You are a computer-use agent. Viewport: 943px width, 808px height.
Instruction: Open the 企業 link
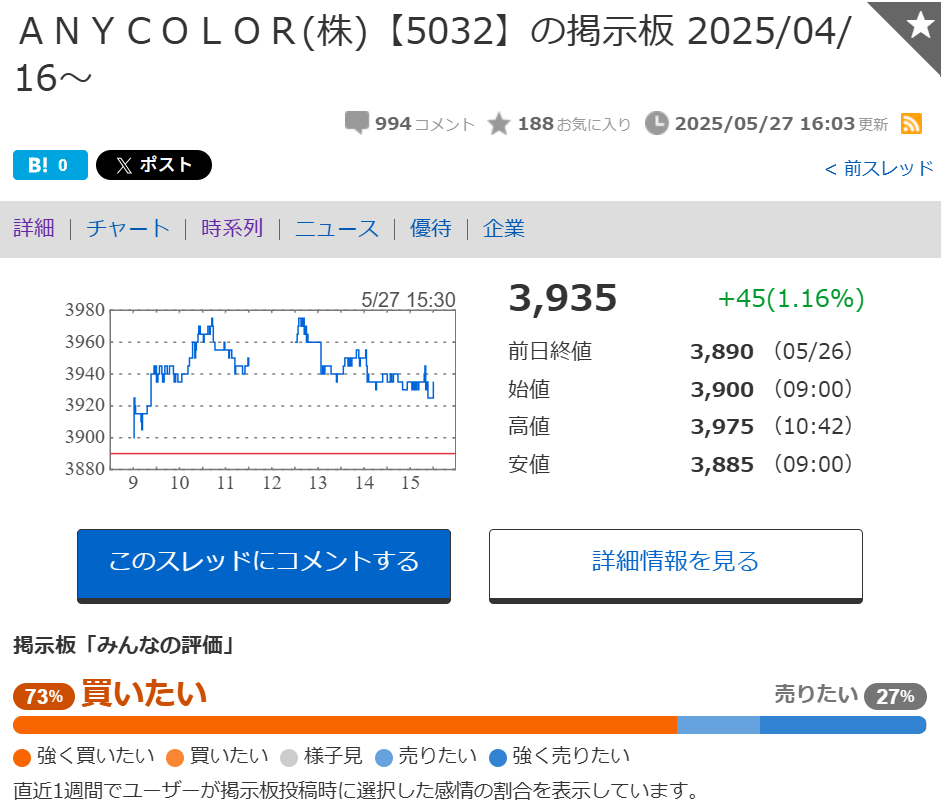coord(504,228)
